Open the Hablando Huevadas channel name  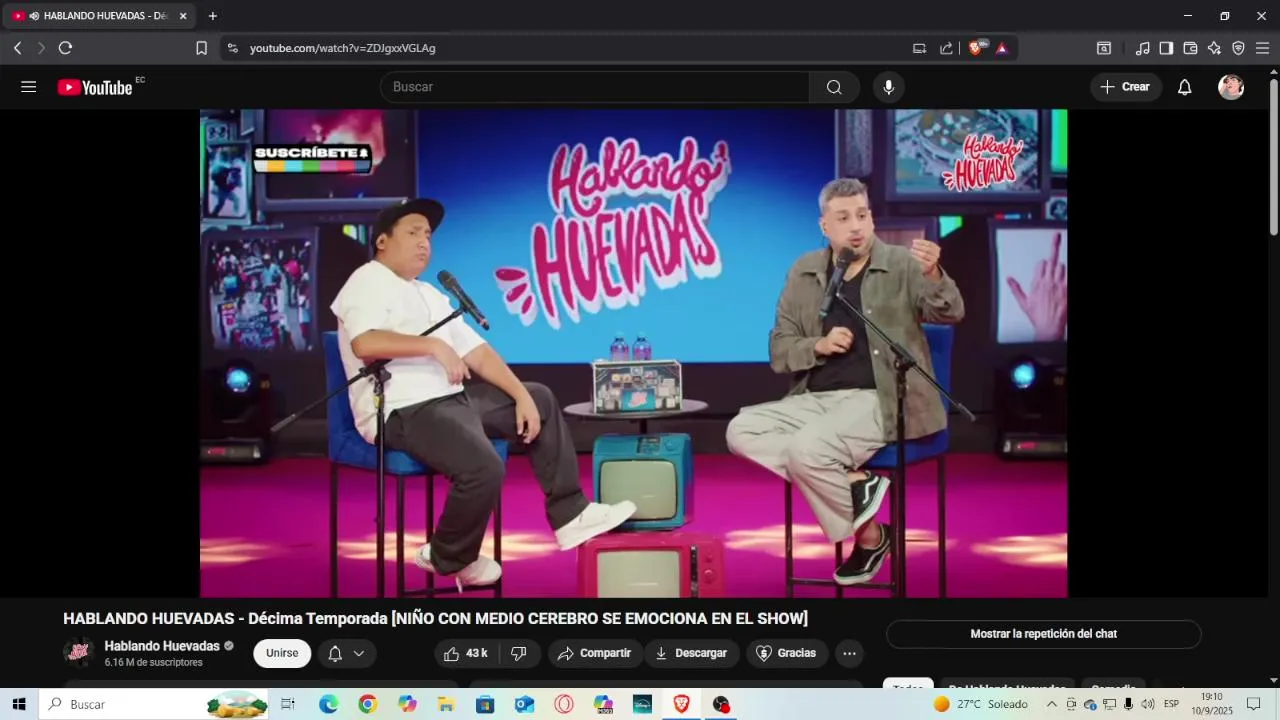[162, 646]
